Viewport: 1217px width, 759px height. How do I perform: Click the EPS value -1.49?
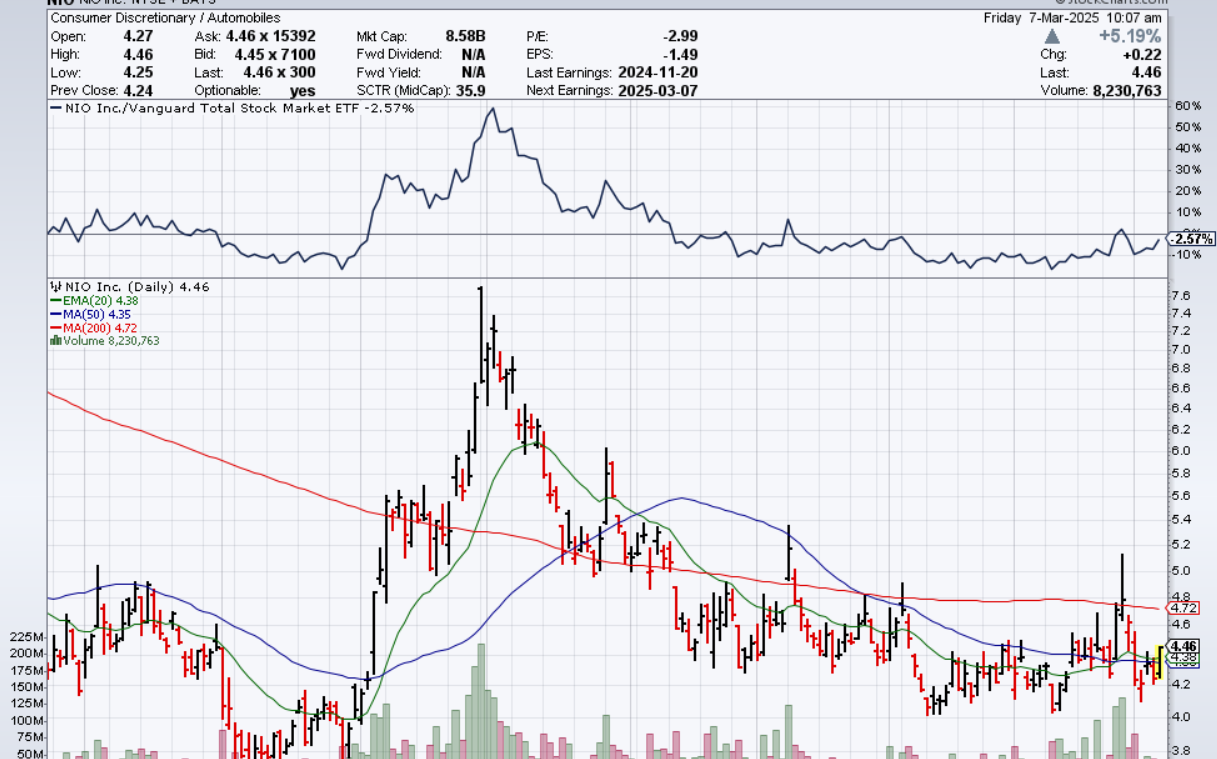681,54
